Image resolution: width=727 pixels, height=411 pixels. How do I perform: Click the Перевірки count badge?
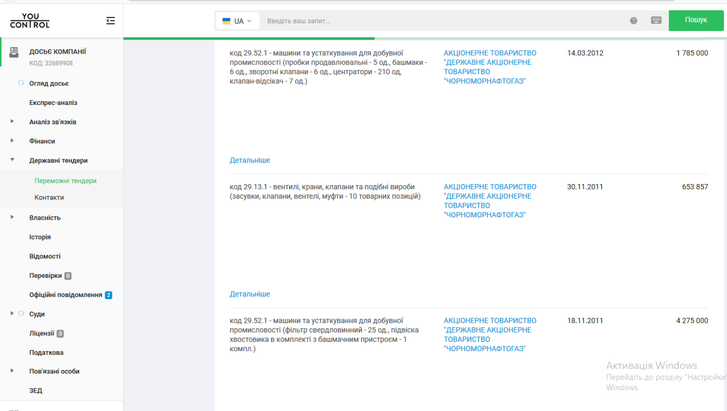(x=68, y=276)
